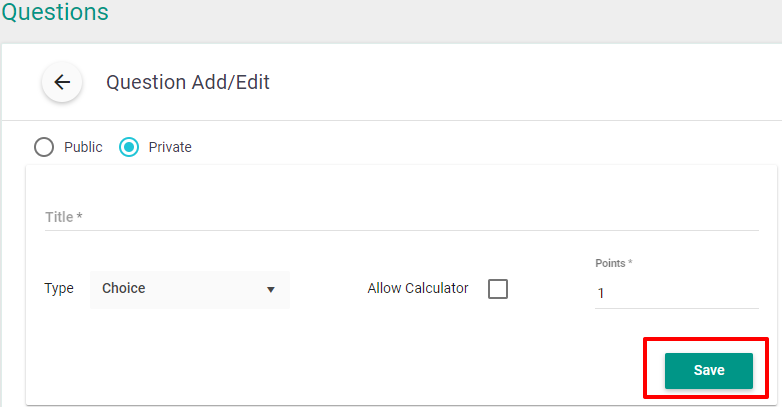This screenshot has width=782, height=407.
Task: Open the Questions heading link
Action: (55, 12)
